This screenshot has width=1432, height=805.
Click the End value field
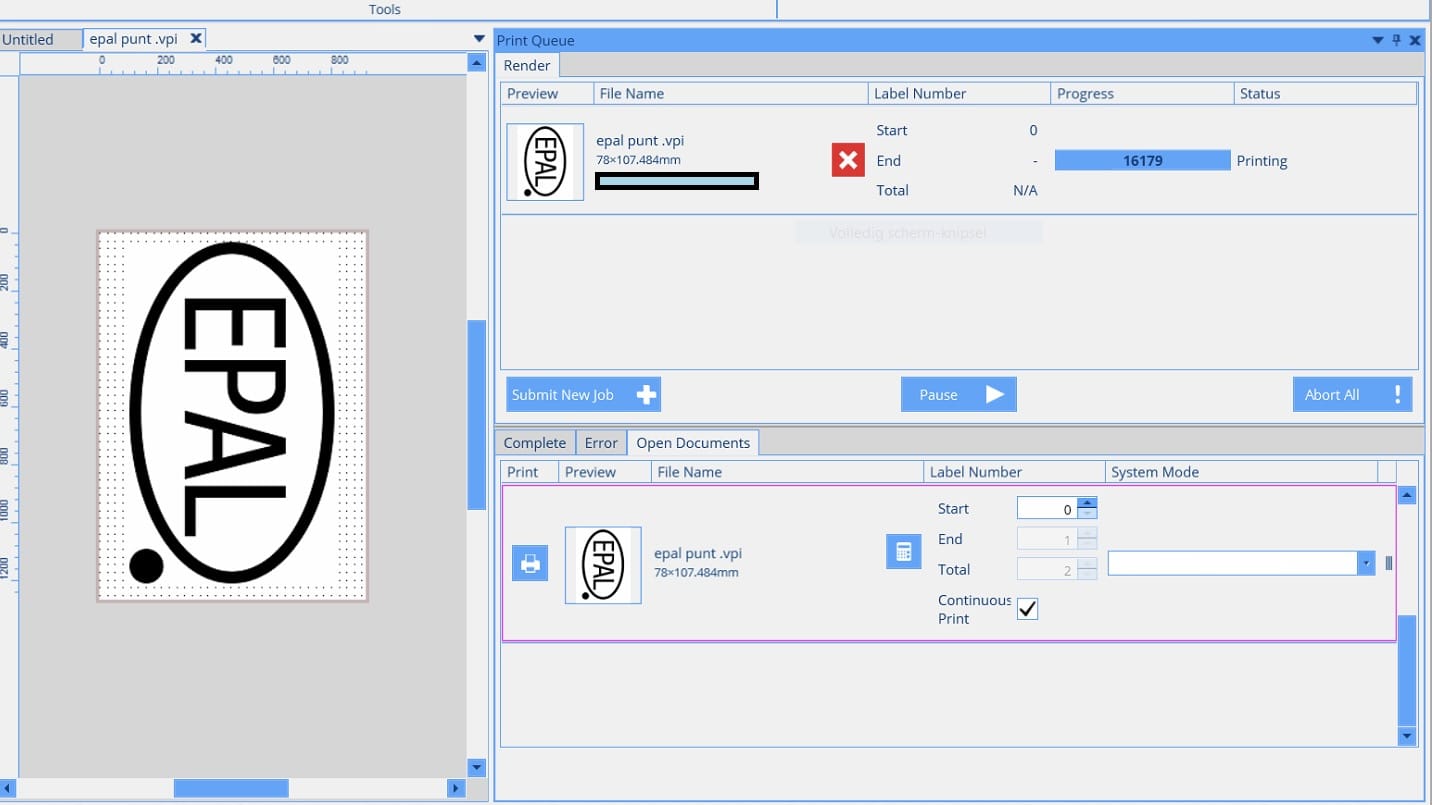[1047, 539]
